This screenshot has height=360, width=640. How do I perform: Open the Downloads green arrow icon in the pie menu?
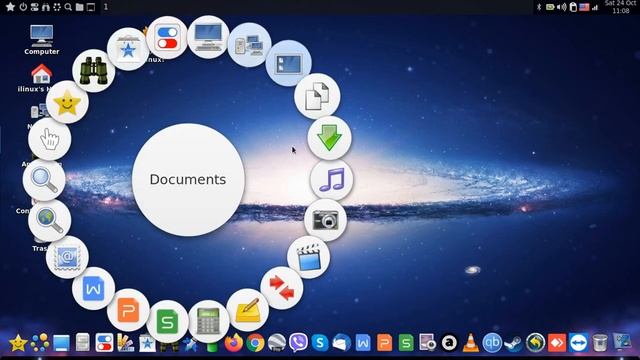pyautogui.click(x=329, y=138)
